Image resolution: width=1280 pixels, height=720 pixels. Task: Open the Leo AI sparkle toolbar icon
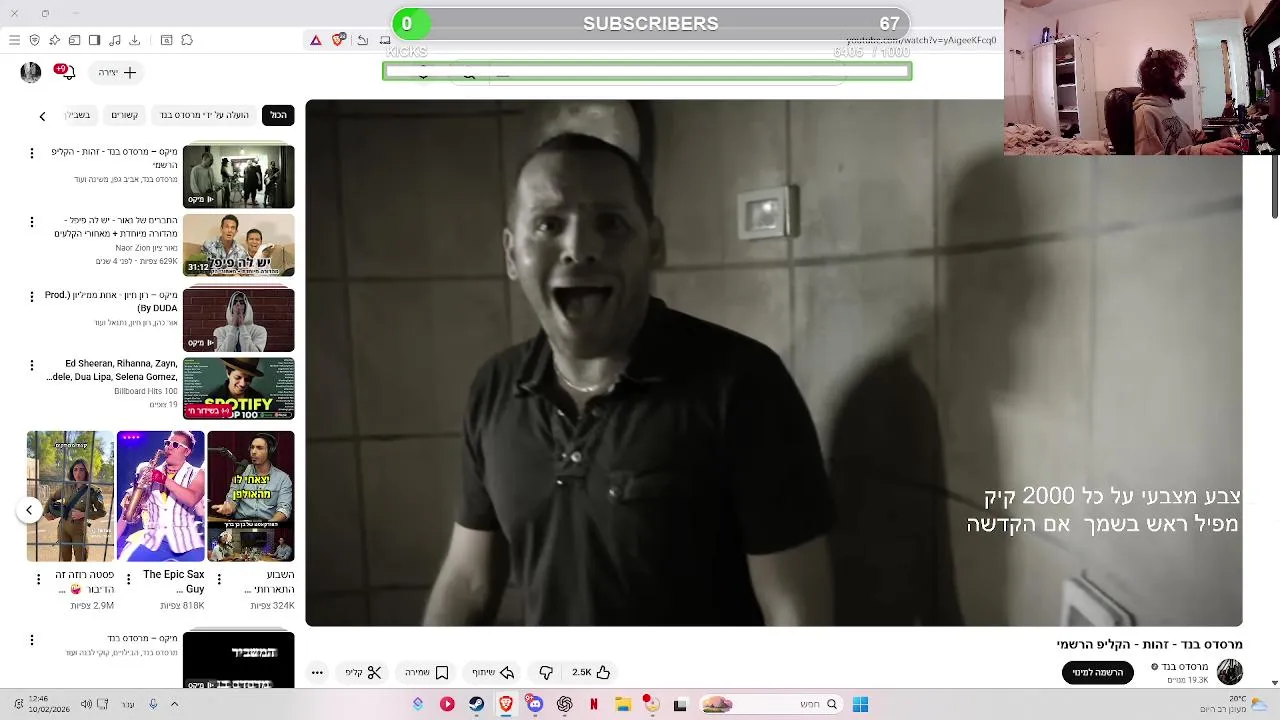(54, 40)
